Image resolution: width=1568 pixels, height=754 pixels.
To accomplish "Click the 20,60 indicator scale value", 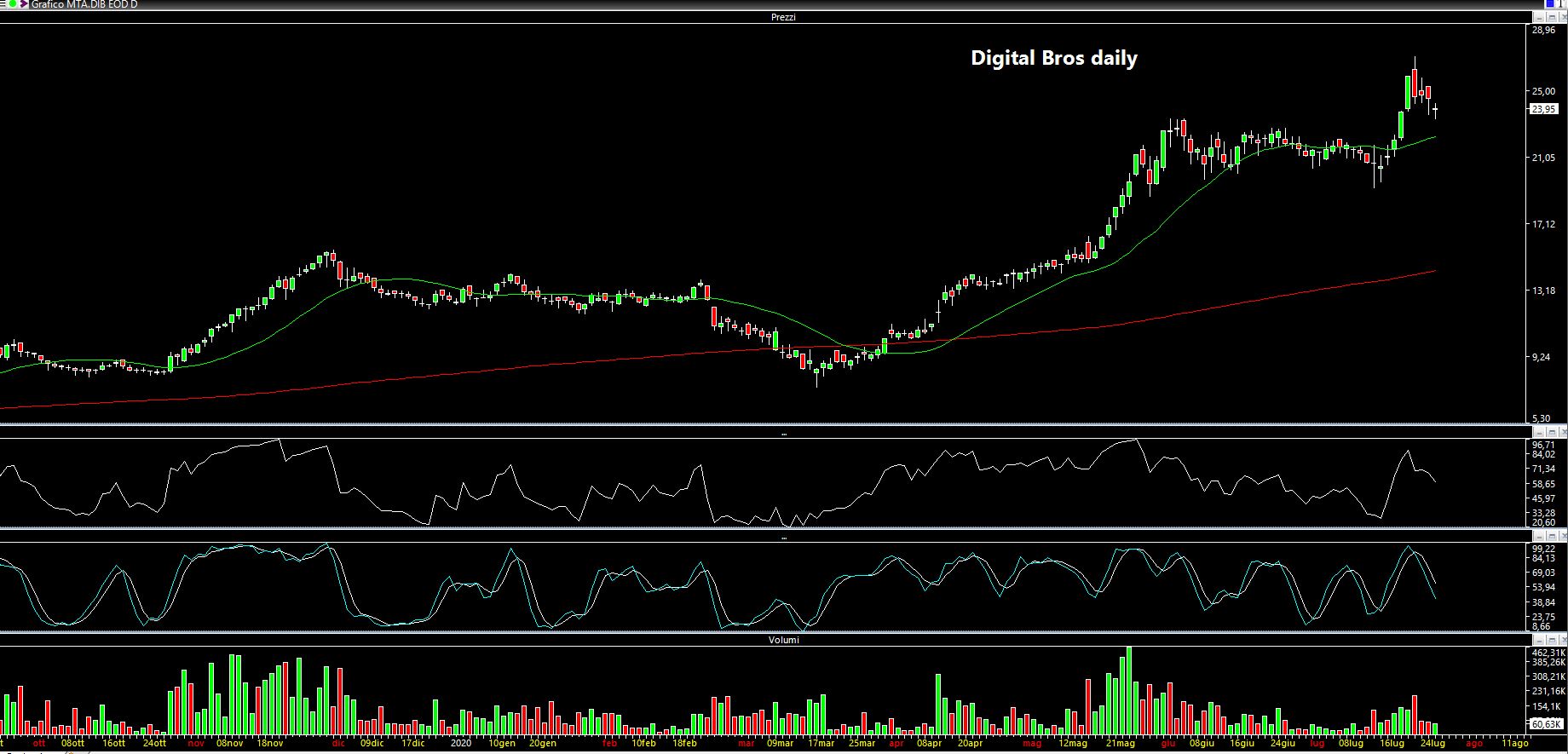I will 1543,522.
